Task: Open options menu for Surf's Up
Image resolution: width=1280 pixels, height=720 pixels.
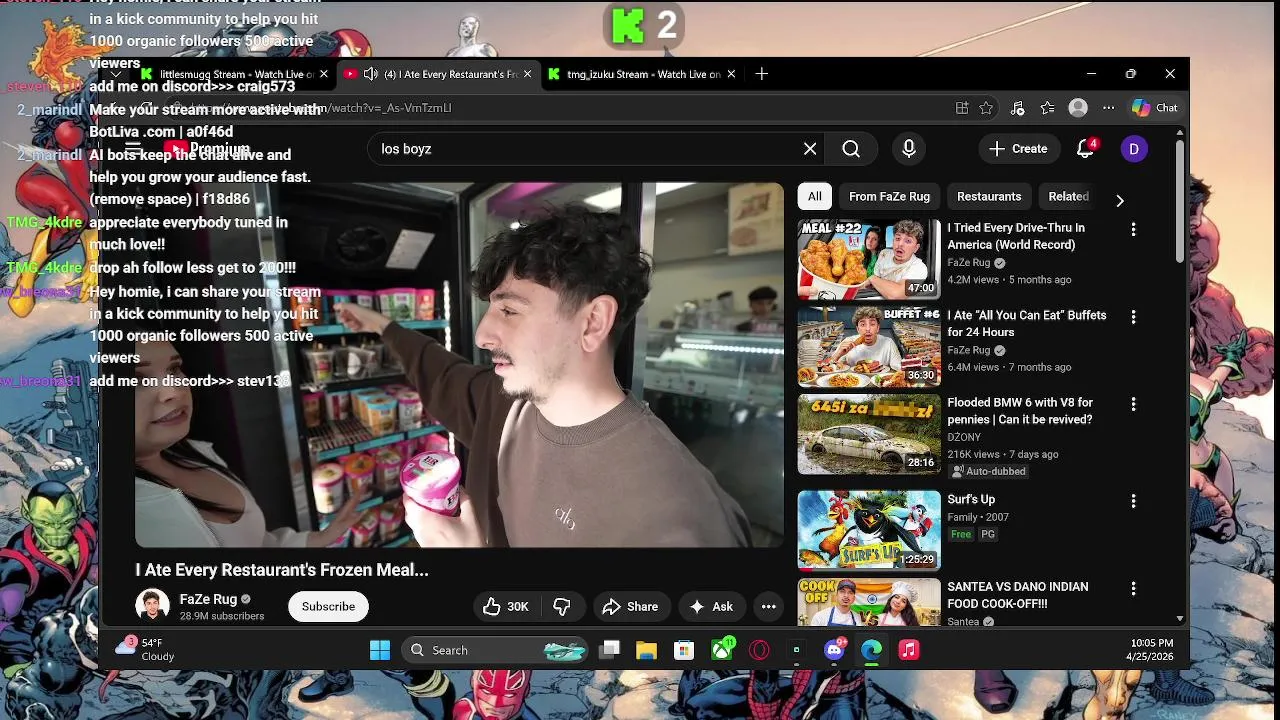Action: (x=1133, y=501)
